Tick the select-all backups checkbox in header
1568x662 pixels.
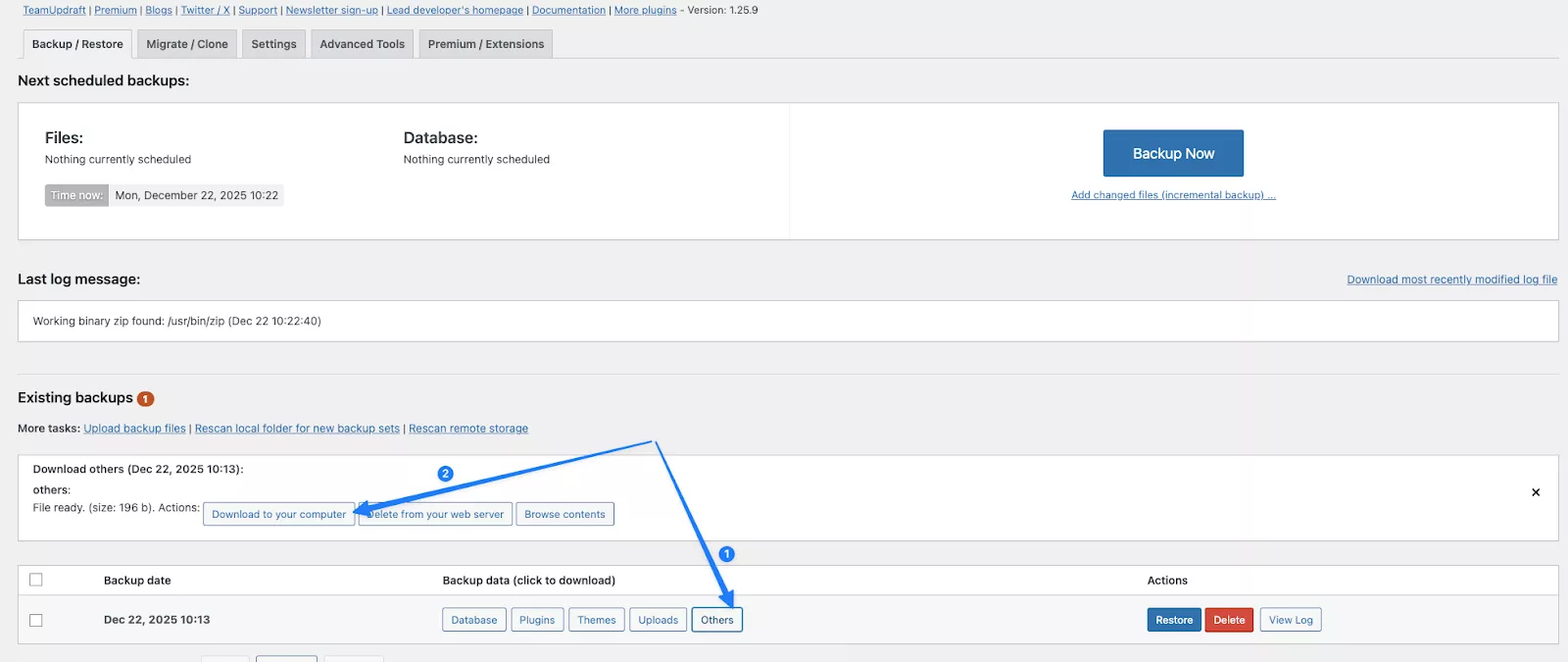click(36, 580)
